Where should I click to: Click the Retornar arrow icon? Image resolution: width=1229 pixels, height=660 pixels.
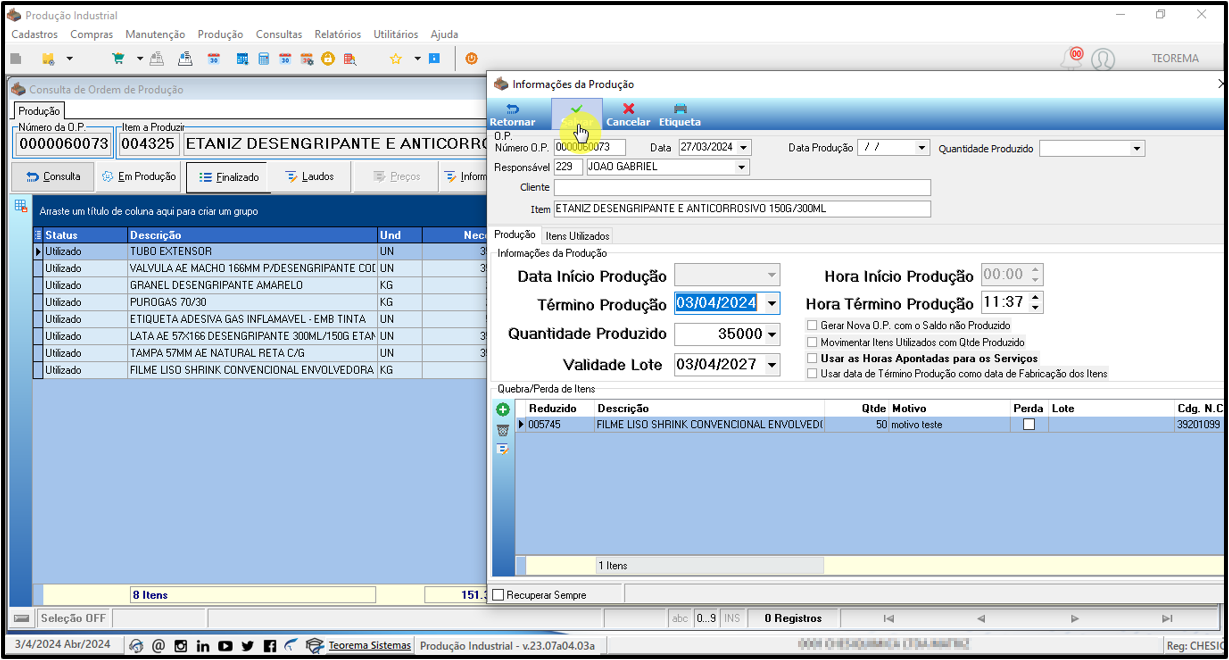click(x=512, y=108)
